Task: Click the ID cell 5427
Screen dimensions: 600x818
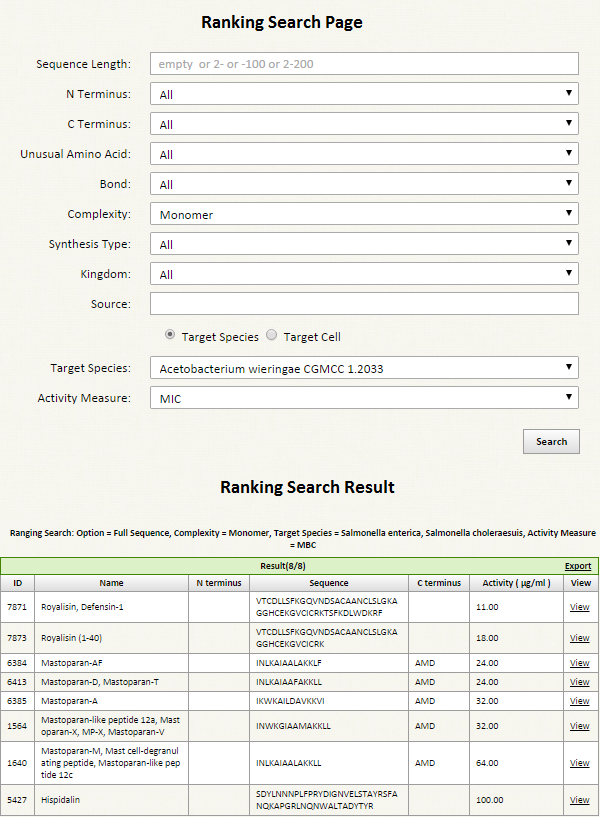Action: 17,800
